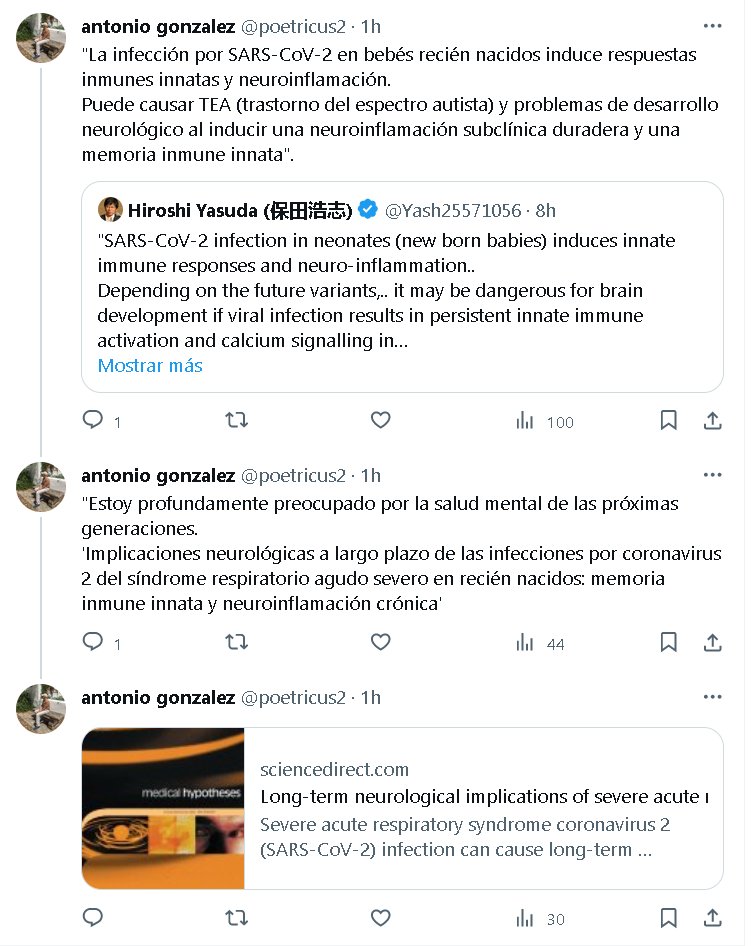756x946 pixels.
Task: Share the tweet with 44 views
Action: tap(713, 643)
